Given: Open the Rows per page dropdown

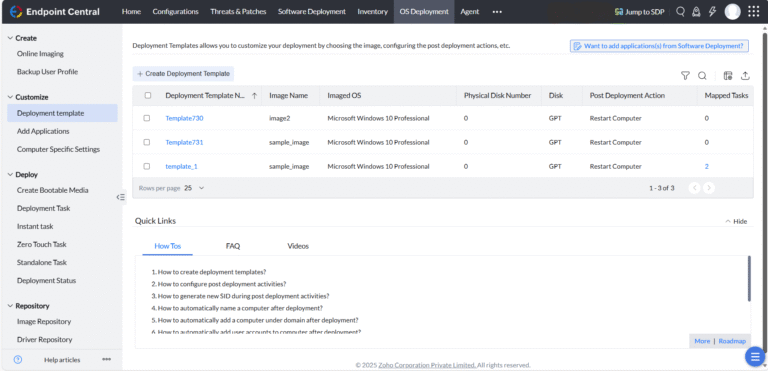Looking at the screenshot, I should tap(194, 188).
